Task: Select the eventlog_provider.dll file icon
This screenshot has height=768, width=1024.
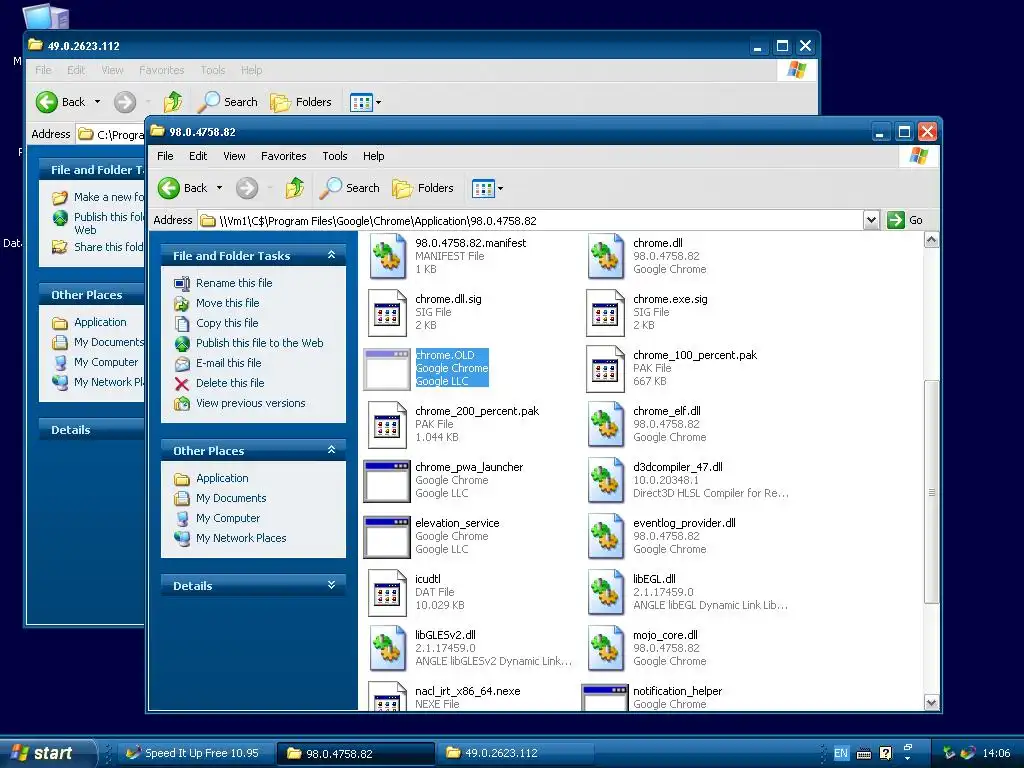Action: [605, 537]
